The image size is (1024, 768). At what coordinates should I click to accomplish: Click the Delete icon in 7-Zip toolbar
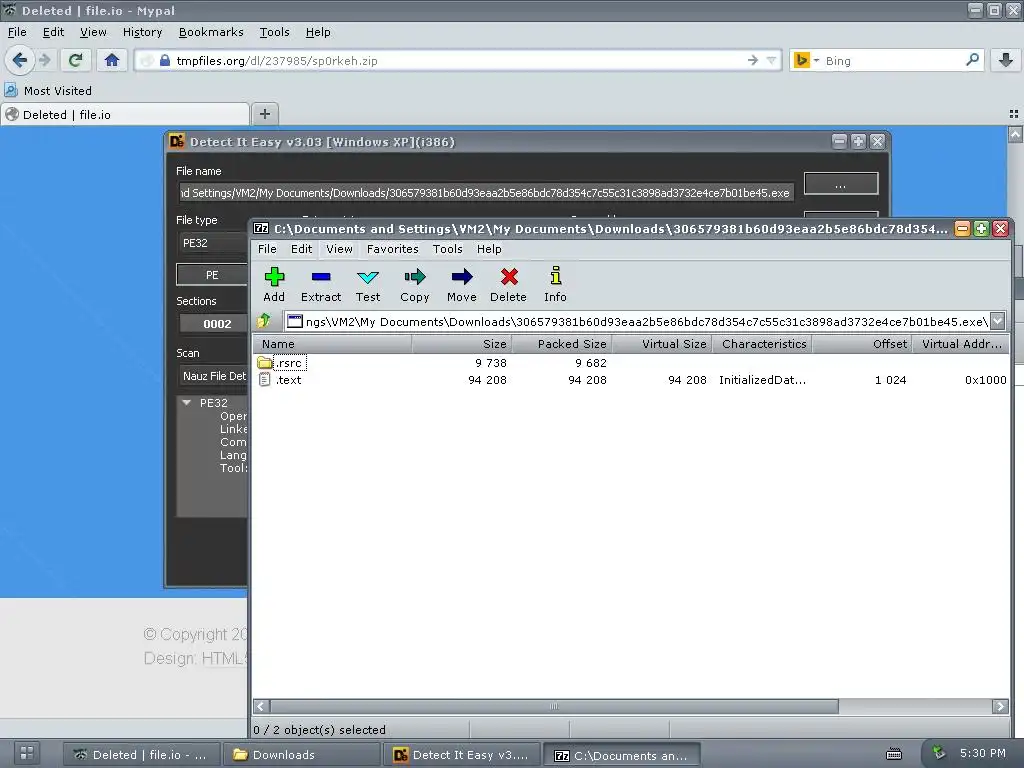coord(509,277)
